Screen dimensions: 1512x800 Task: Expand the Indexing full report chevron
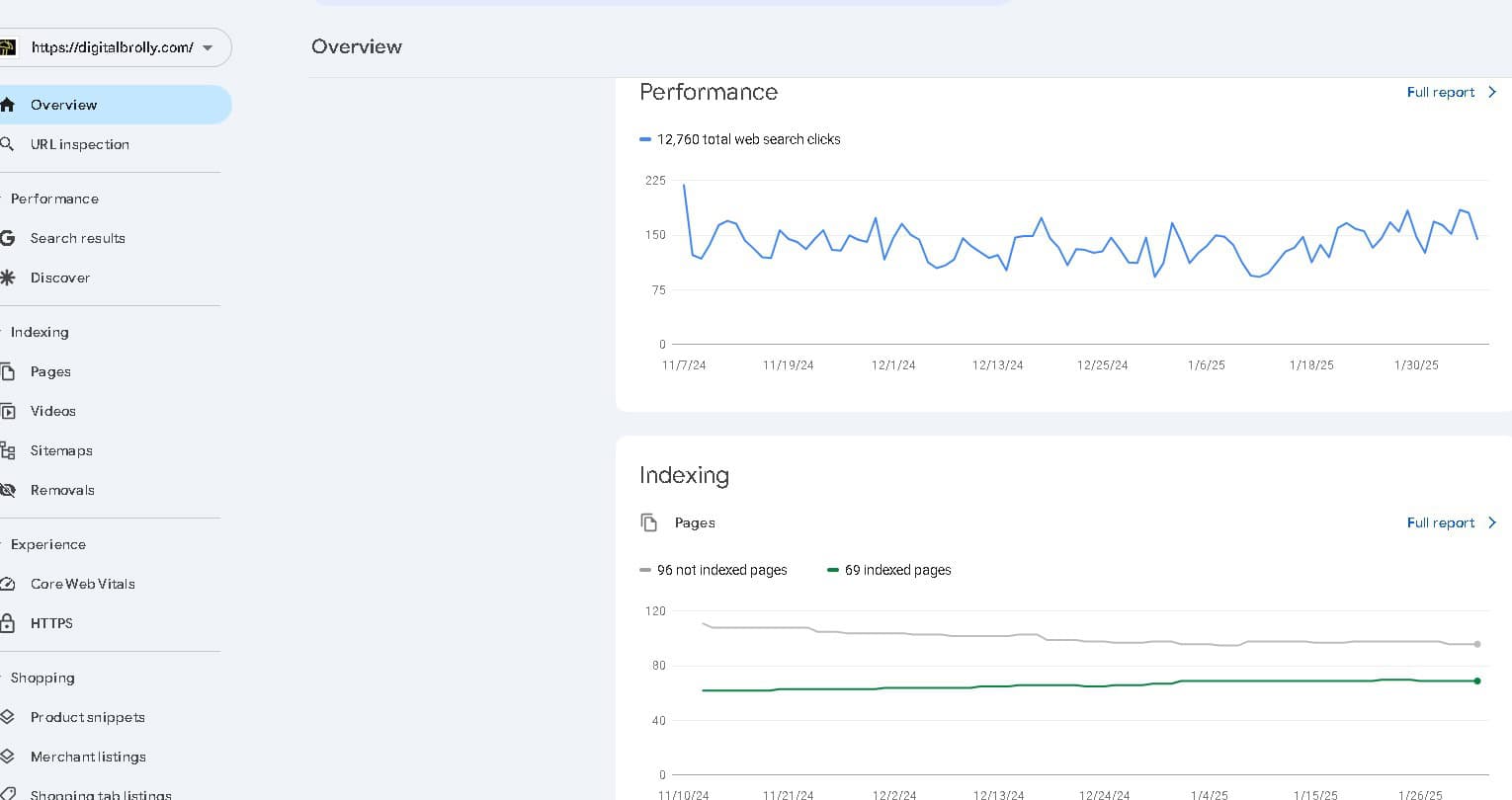tap(1491, 522)
